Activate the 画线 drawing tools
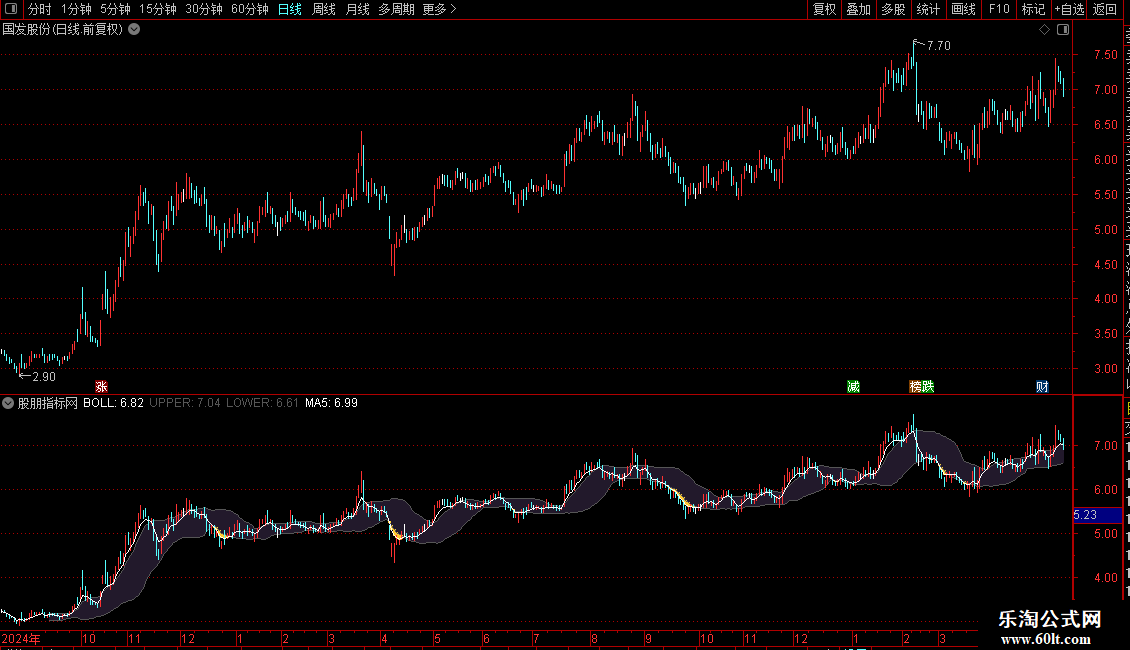 tap(964, 9)
